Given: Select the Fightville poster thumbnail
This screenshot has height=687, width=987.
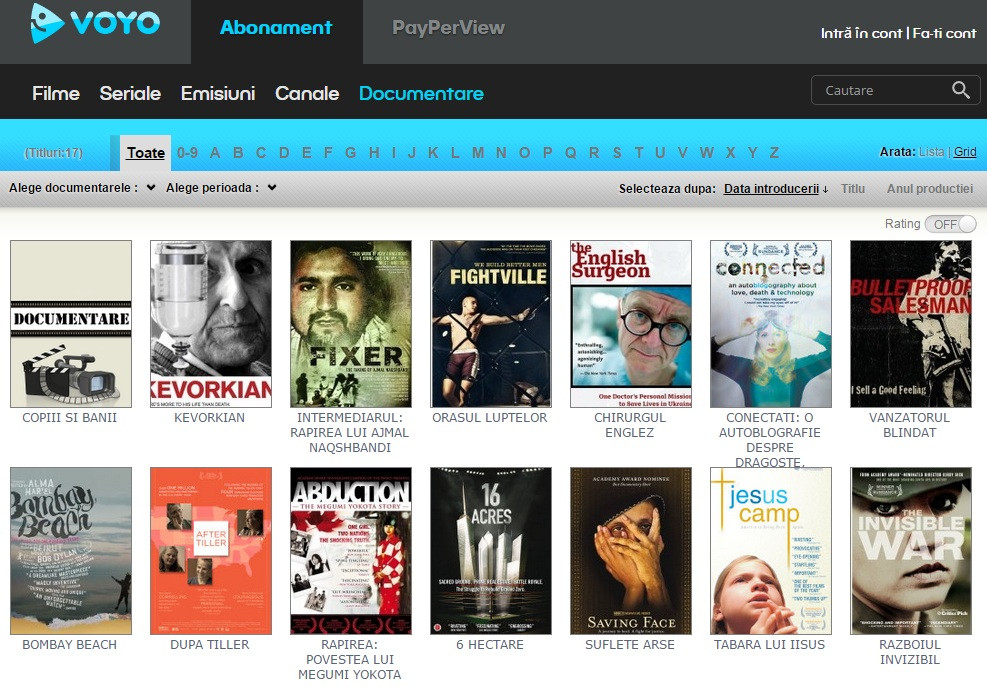Looking at the screenshot, I should click(490, 323).
